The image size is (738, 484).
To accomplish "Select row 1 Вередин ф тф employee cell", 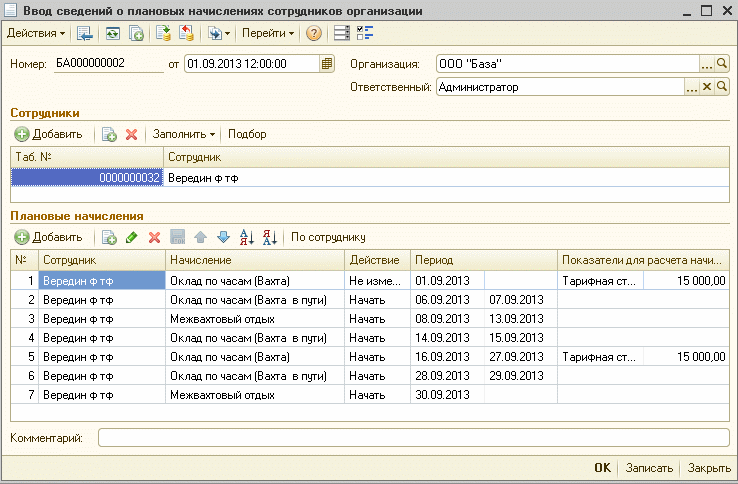I will tap(102, 281).
